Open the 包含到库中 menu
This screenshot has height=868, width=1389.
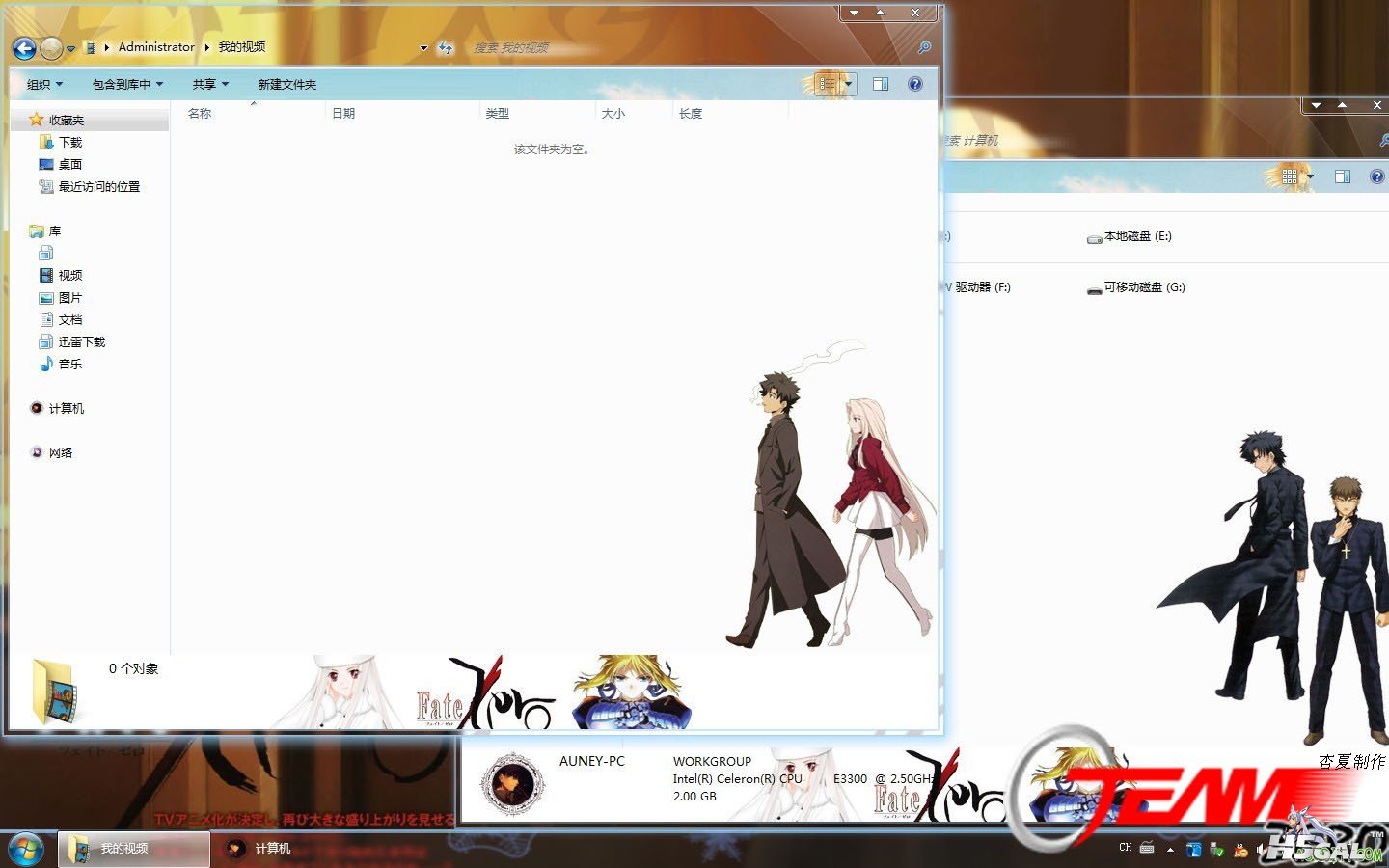tap(127, 84)
